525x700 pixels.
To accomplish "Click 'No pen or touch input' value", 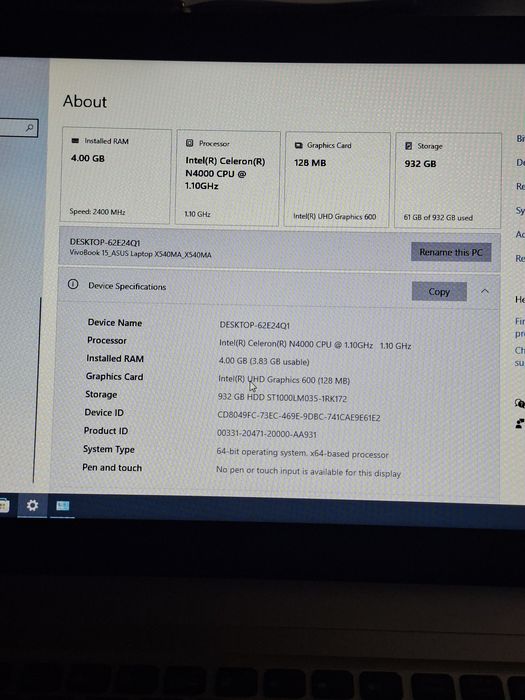I will click(x=308, y=472).
